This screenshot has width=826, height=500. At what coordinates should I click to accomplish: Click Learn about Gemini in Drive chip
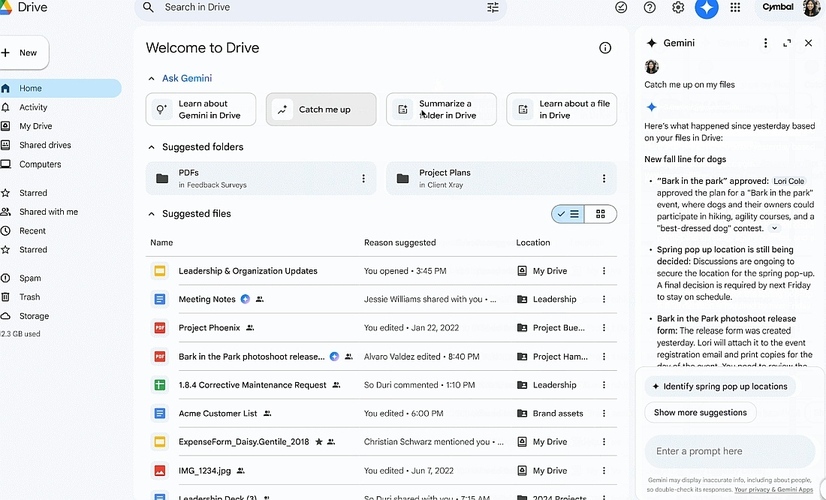point(201,110)
